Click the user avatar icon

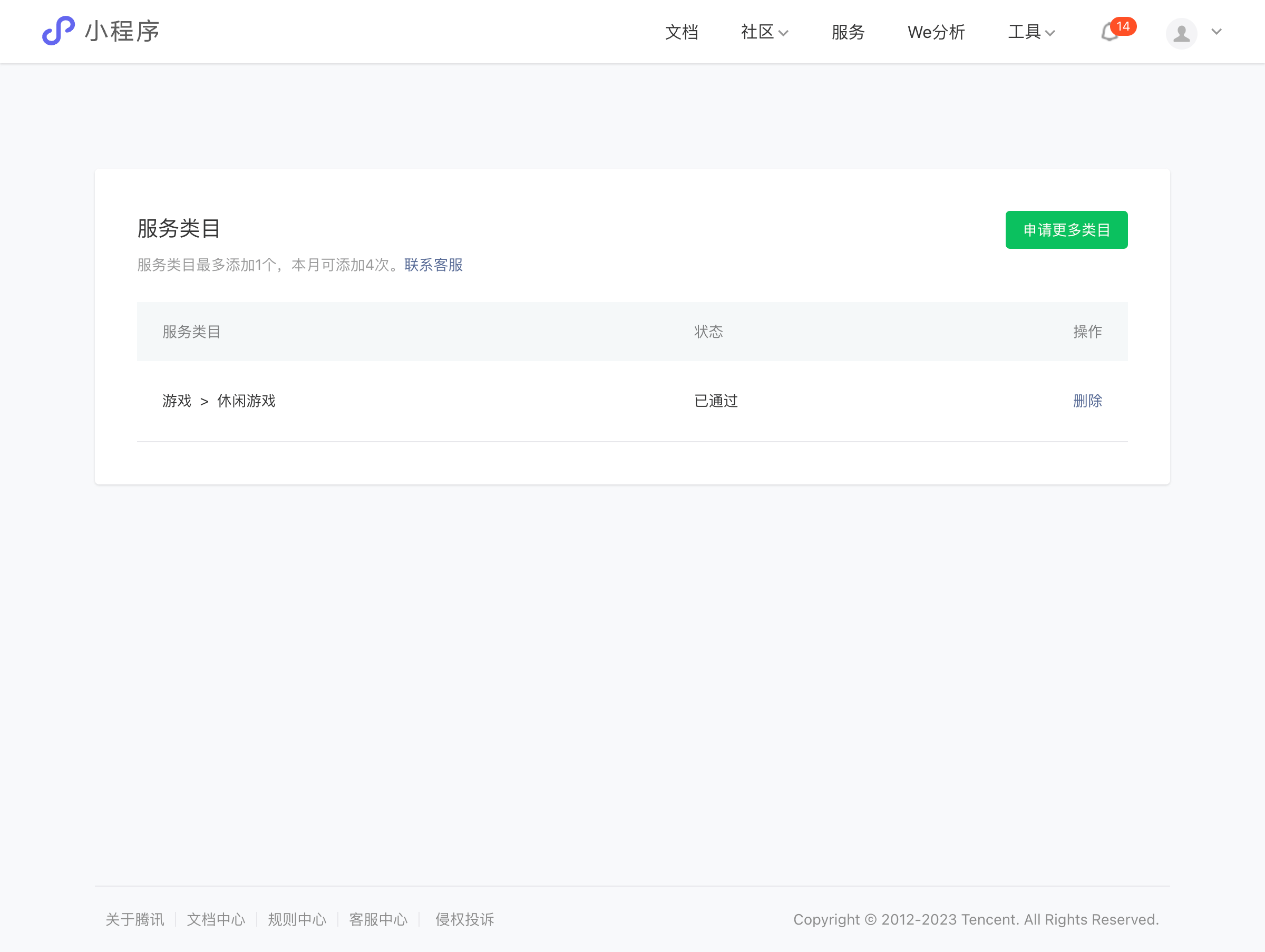[x=1181, y=33]
